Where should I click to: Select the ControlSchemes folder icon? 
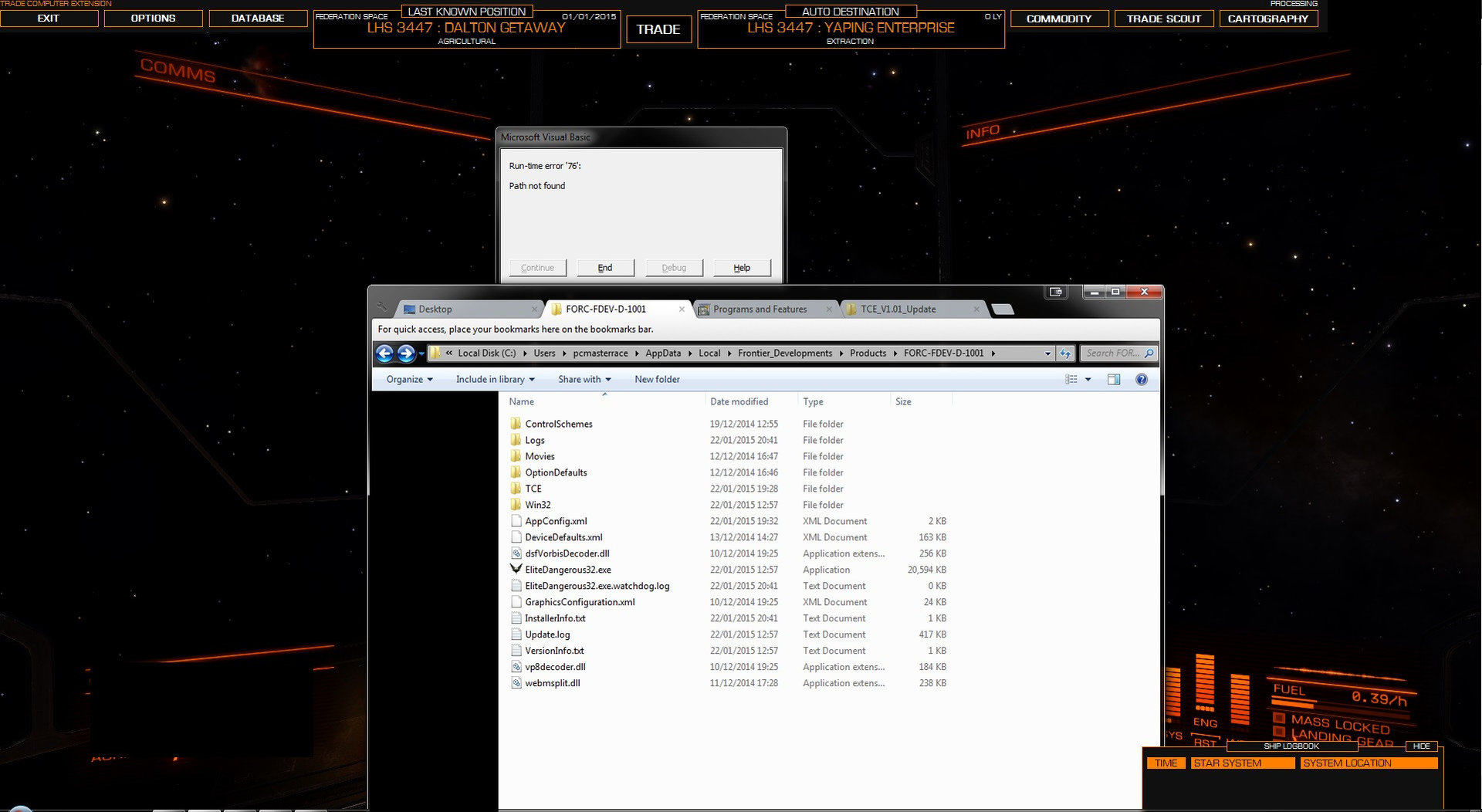pyautogui.click(x=516, y=424)
